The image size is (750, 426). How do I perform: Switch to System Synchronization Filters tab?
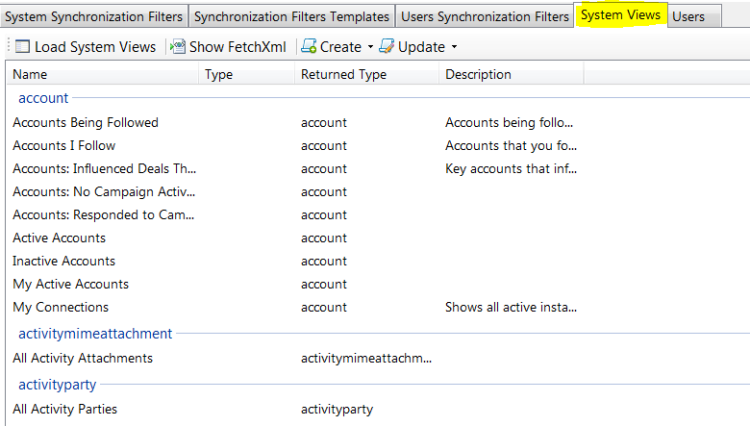[x=94, y=17]
